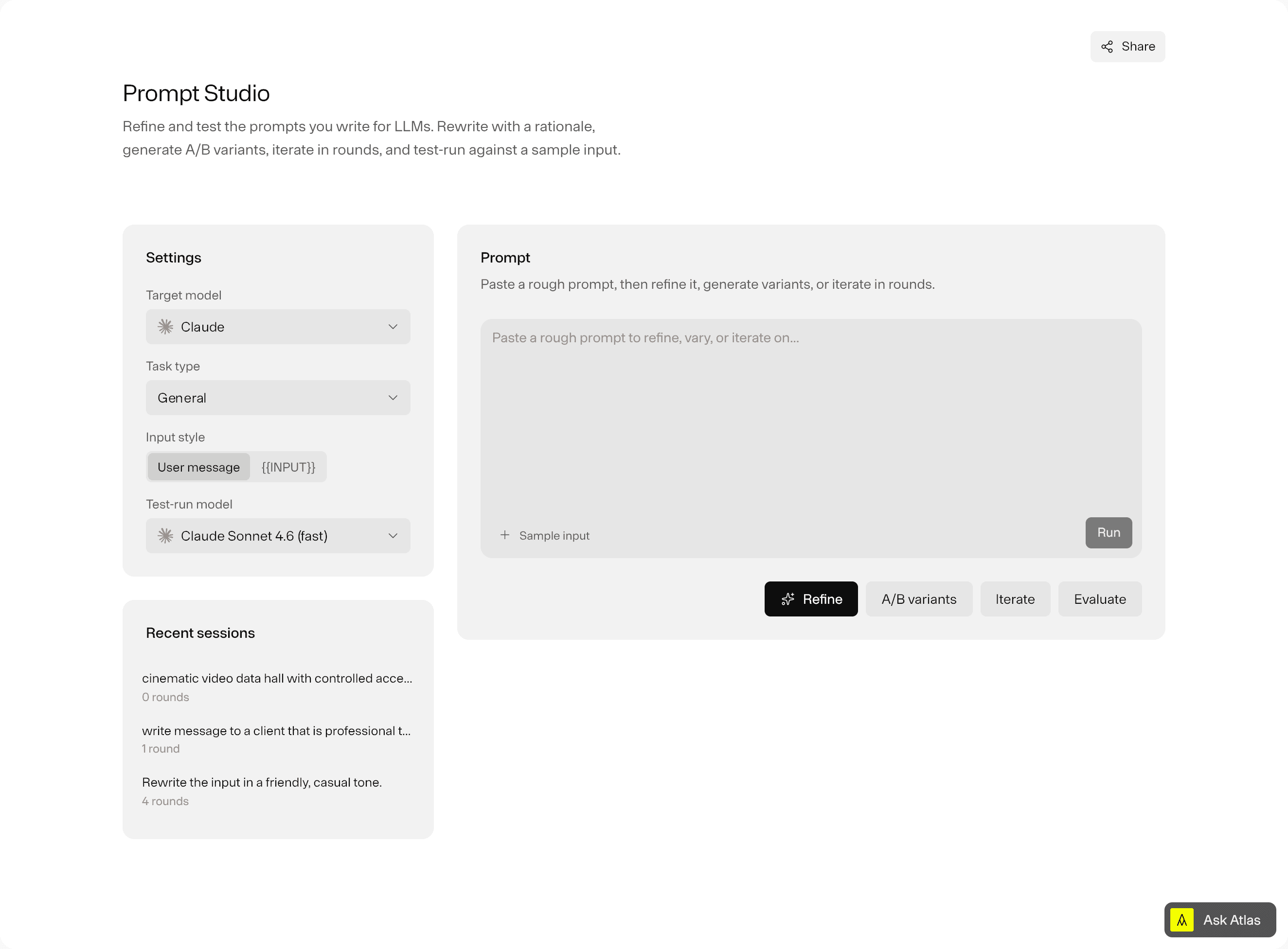Open the Rewrite the input in friendly tone session

(278, 791)
